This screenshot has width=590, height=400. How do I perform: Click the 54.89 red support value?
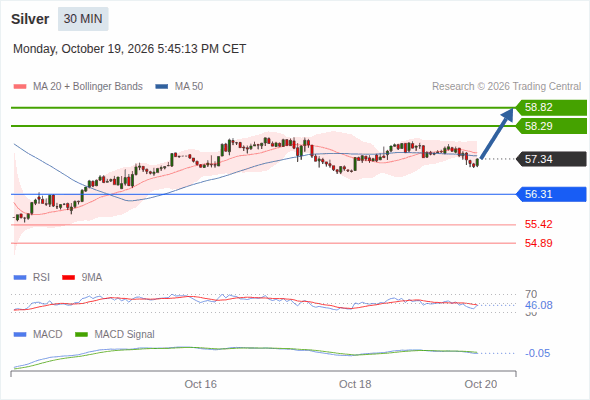pos(539,243)
